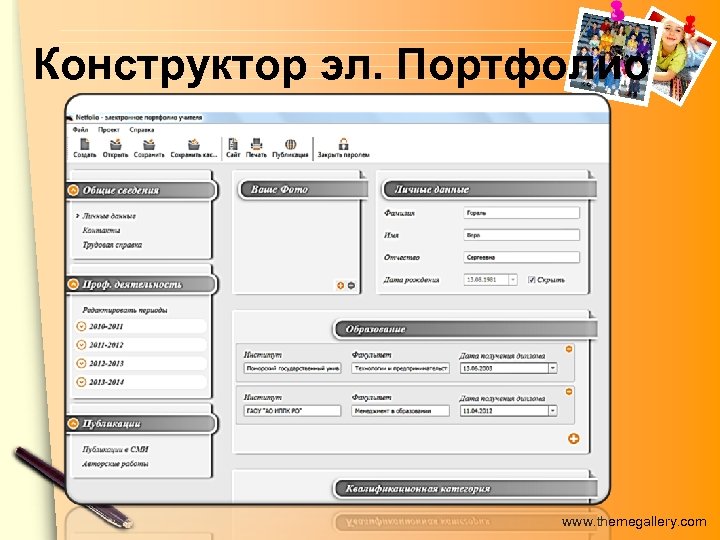
Task: Click the Публикация globe icon
Action: click(290, 144)
